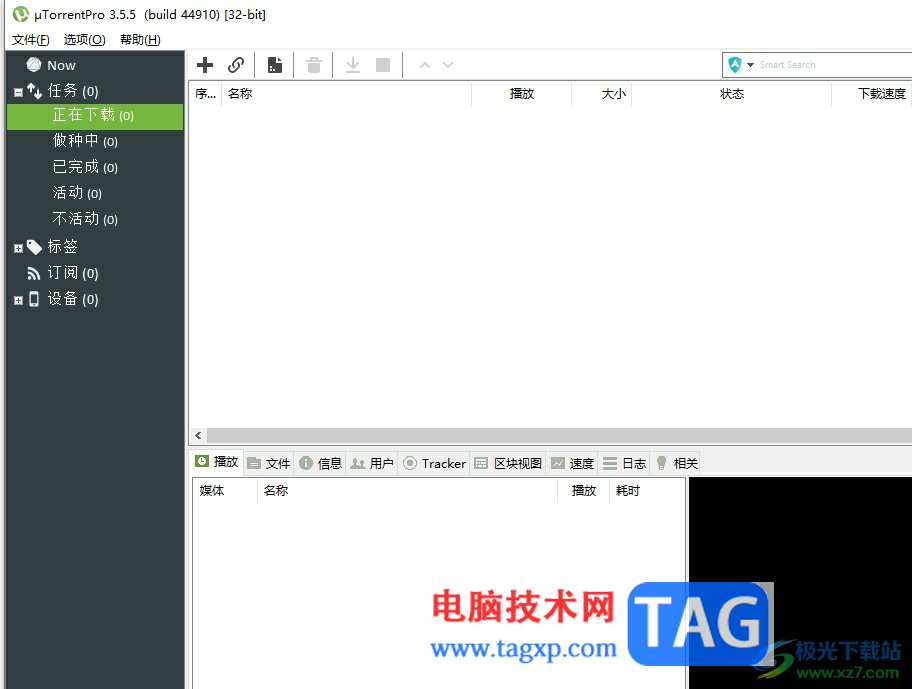Image resolution: width=912 pixels, height=689 pixels.
Task: Select 做种中 (0) category
Action: [85, 141]
